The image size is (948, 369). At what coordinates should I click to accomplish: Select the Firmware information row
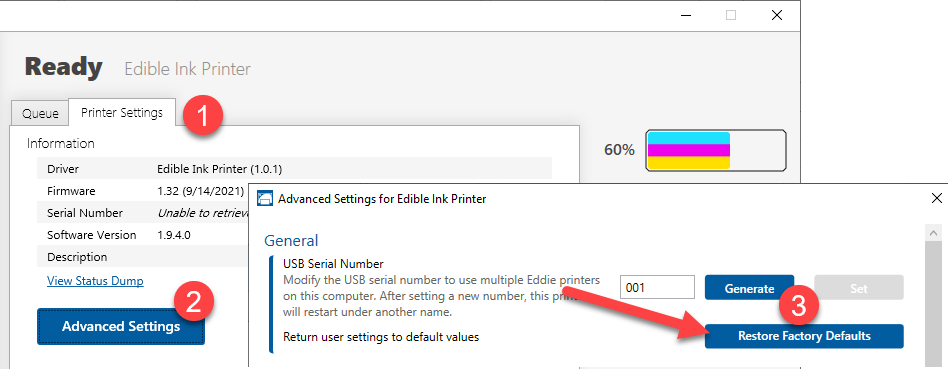pyautogui.click(x=145, y=191)
